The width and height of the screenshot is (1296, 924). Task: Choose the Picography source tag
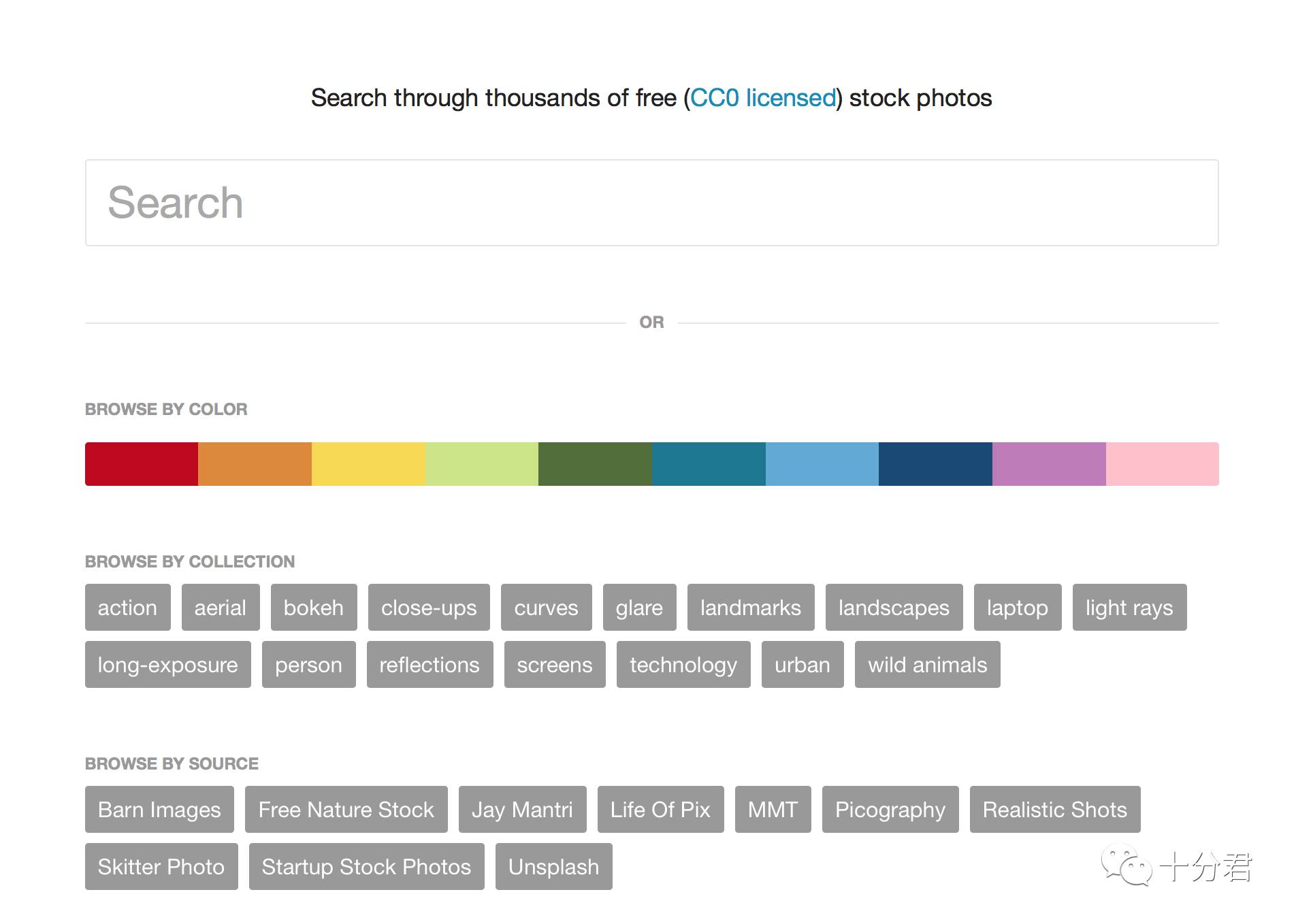coord(890,810)
